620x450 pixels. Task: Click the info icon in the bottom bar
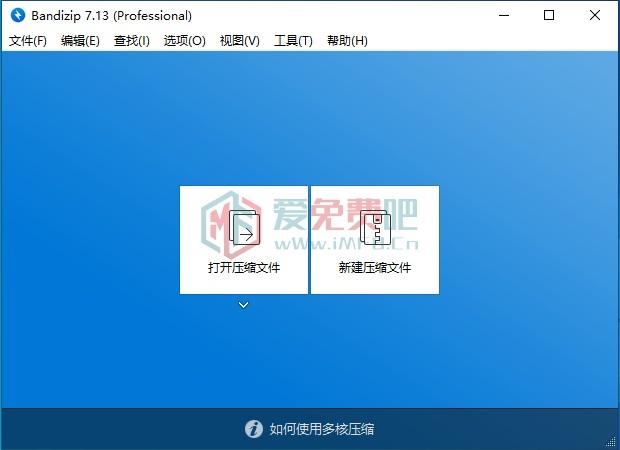coord(253,429)
